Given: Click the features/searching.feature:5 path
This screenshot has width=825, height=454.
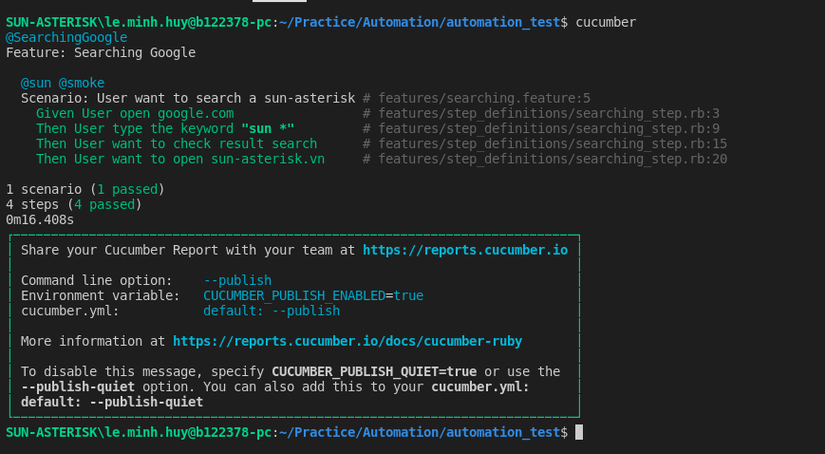Looking at the screenshot, I should 484,98.
